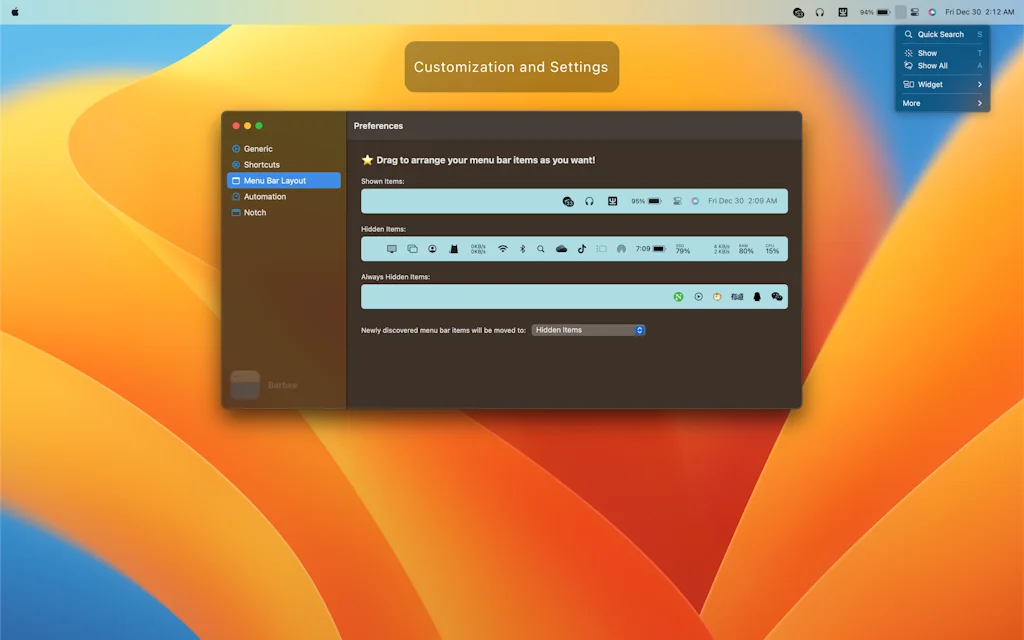Click the CPU 15% status item
Screen dimensions: 1024x640
(x=772, y=249)
